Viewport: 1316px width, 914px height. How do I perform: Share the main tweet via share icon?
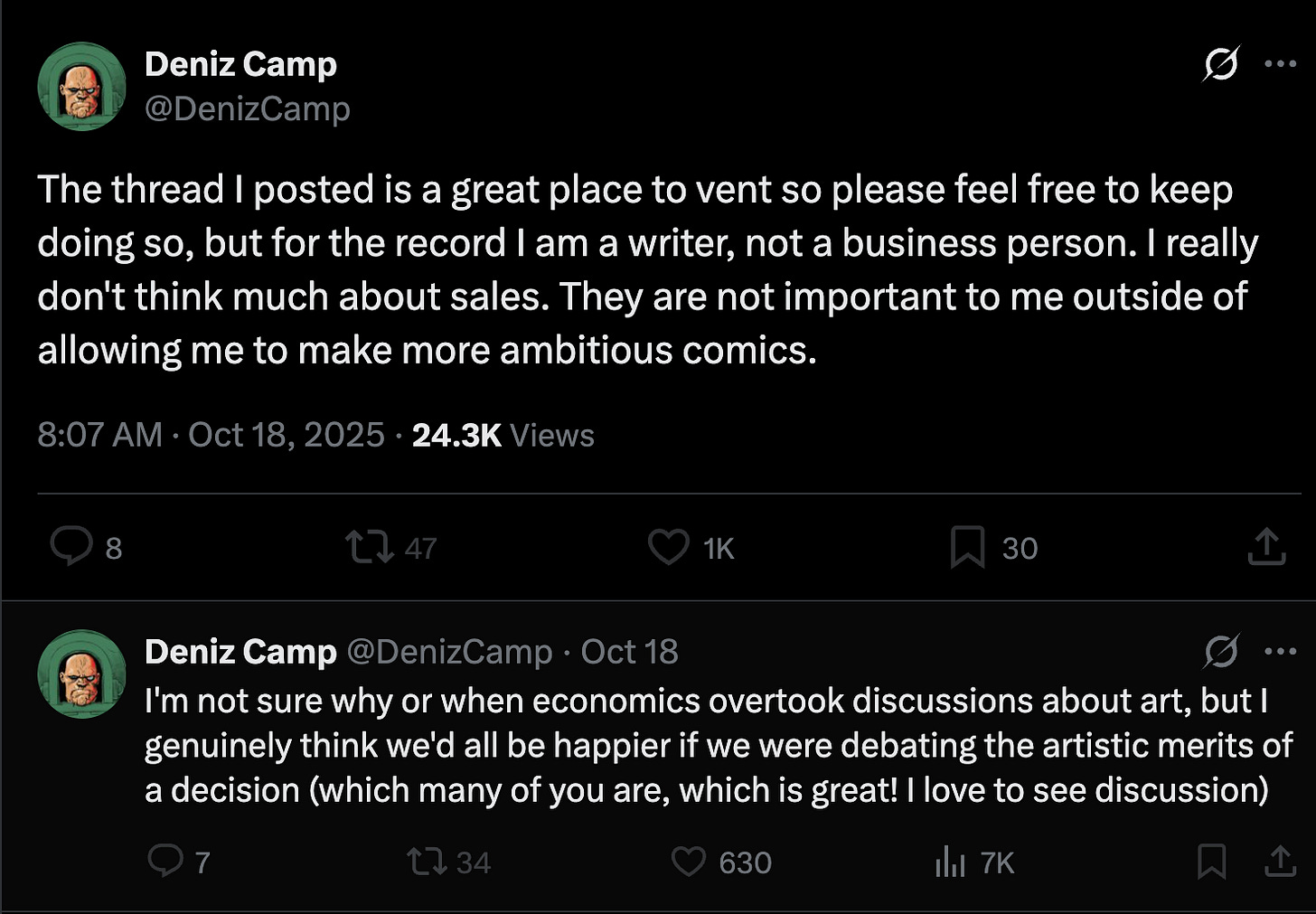tap(1266, 547)
